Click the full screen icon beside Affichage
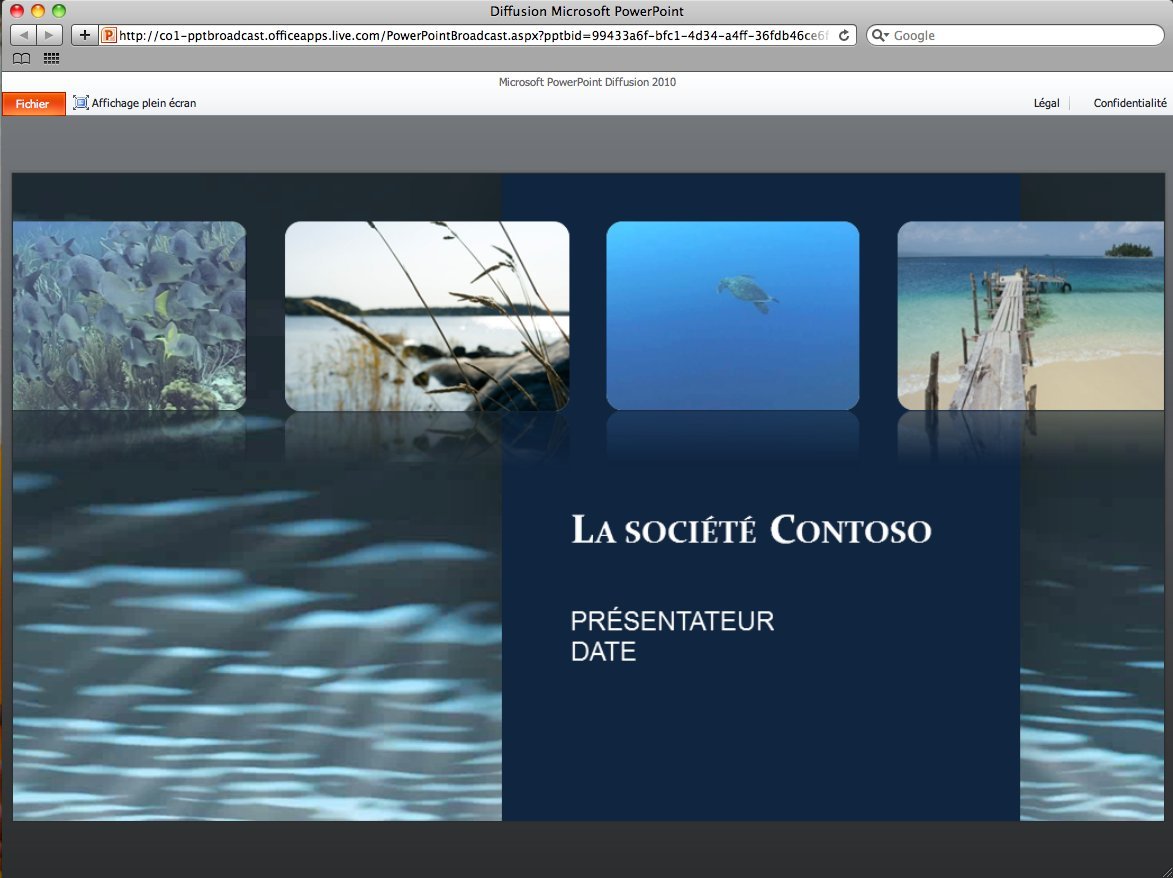The height and width of the screenshot is (878, 1173). [x=80, y=103]
